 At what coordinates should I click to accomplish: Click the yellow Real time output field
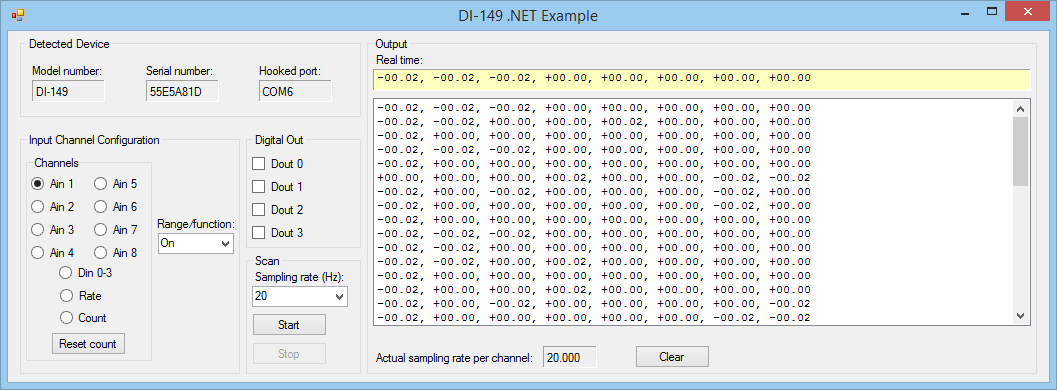(x=702, y=79)
